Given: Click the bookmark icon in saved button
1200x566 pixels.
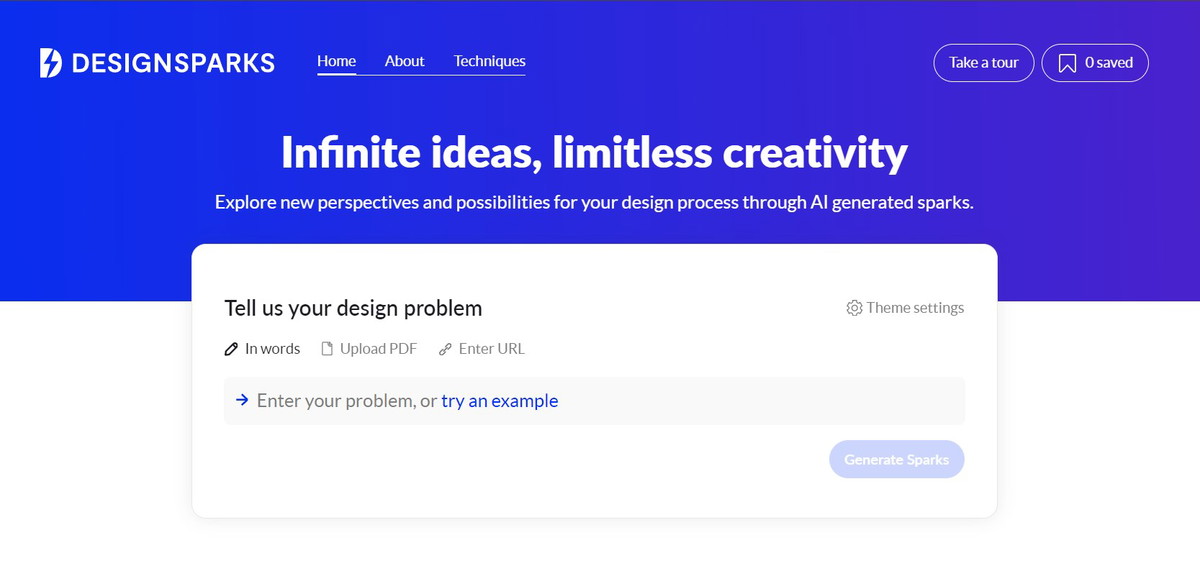Looking at the screenshot, I should [1067, 63].
